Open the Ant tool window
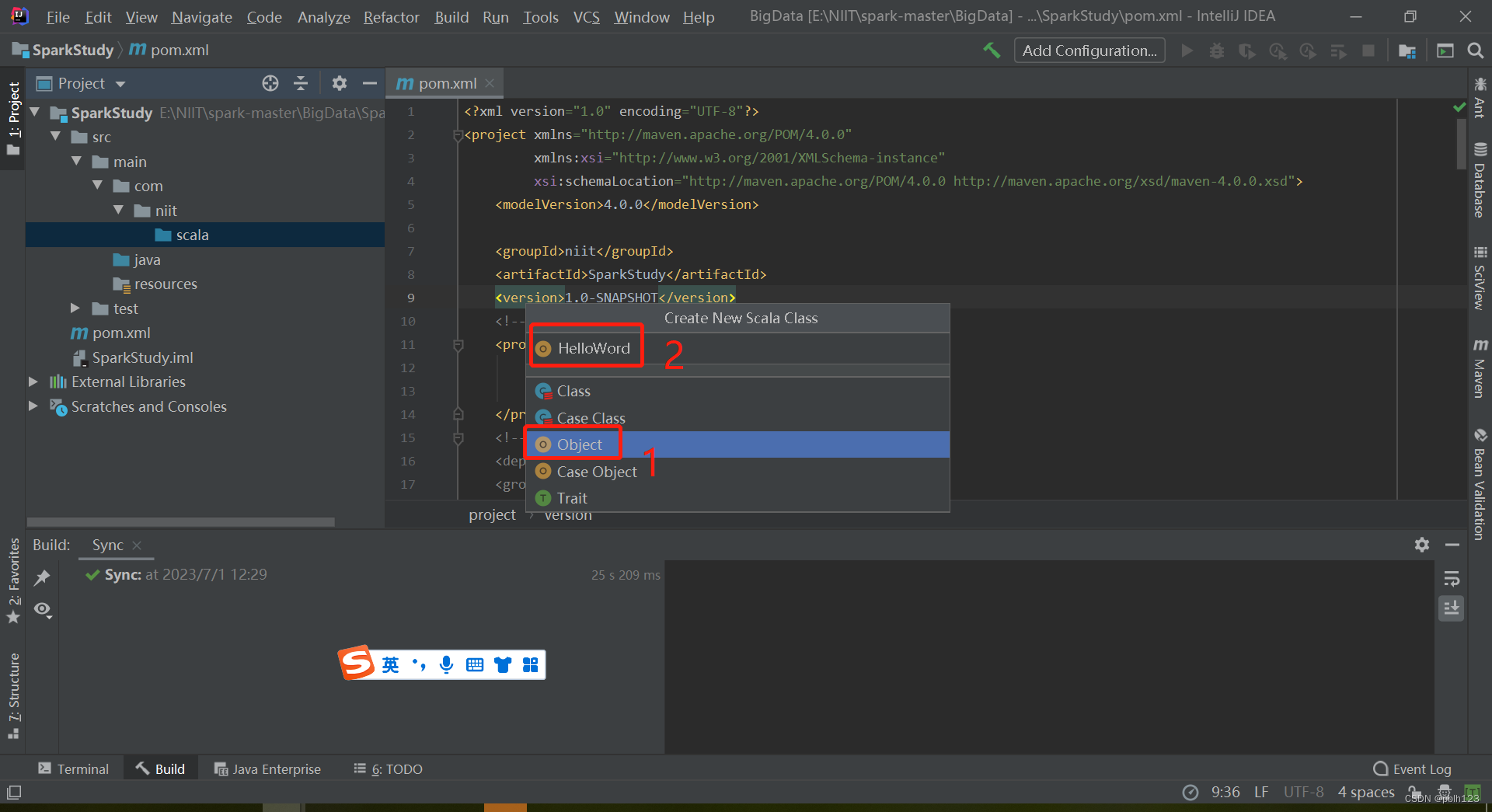 pos(1480,97)
